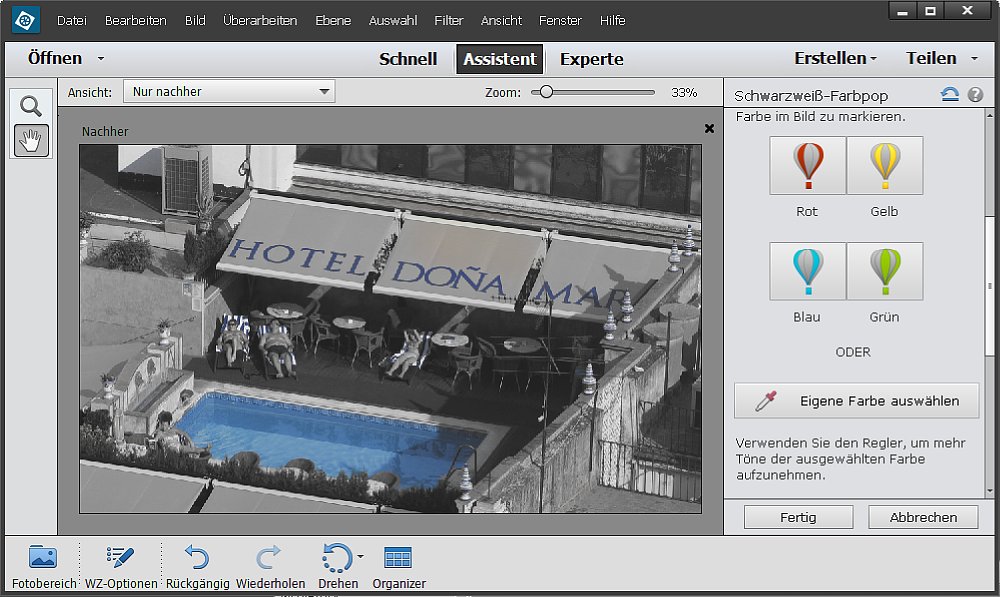Click the ODER separator text
This screenshot has width=1000, height=597.
pyautogui.click(x=853, y=352)
